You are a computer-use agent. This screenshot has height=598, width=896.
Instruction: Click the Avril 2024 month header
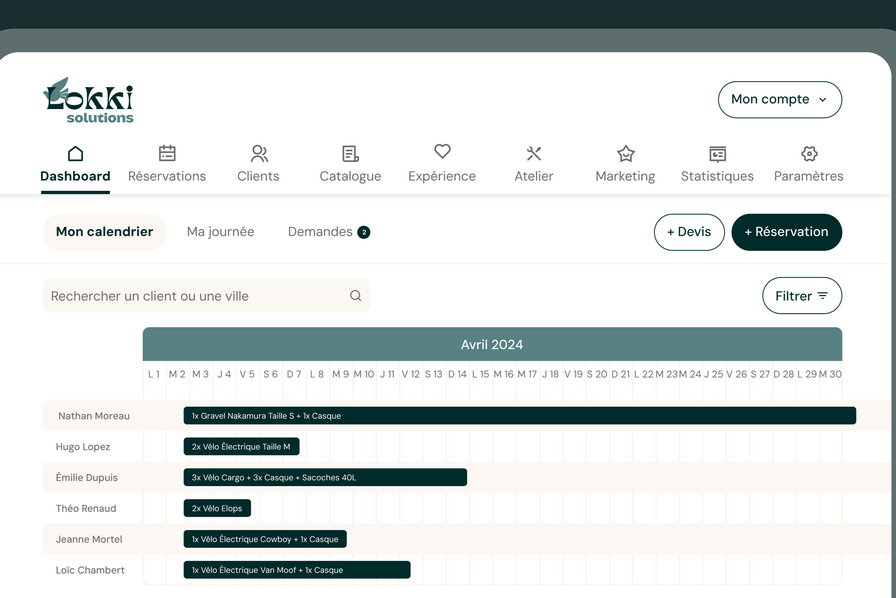492,345
